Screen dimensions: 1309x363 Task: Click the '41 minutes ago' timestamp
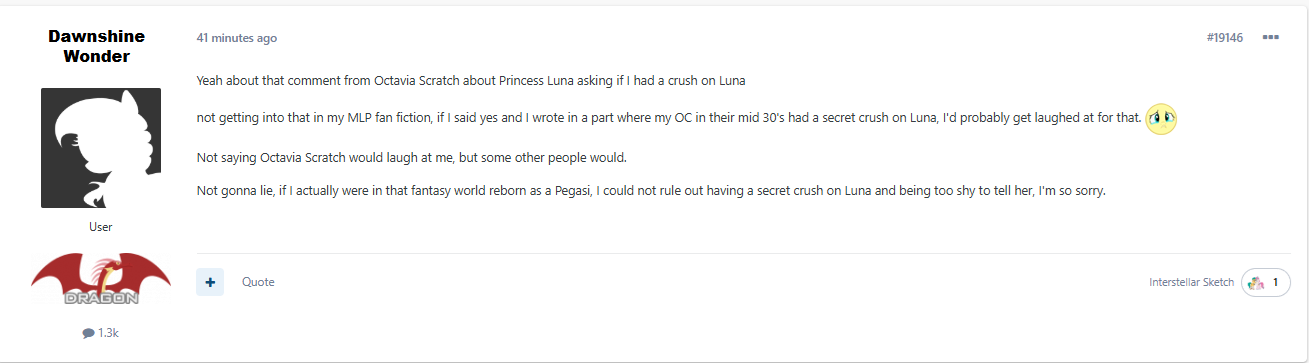[237, 38]
